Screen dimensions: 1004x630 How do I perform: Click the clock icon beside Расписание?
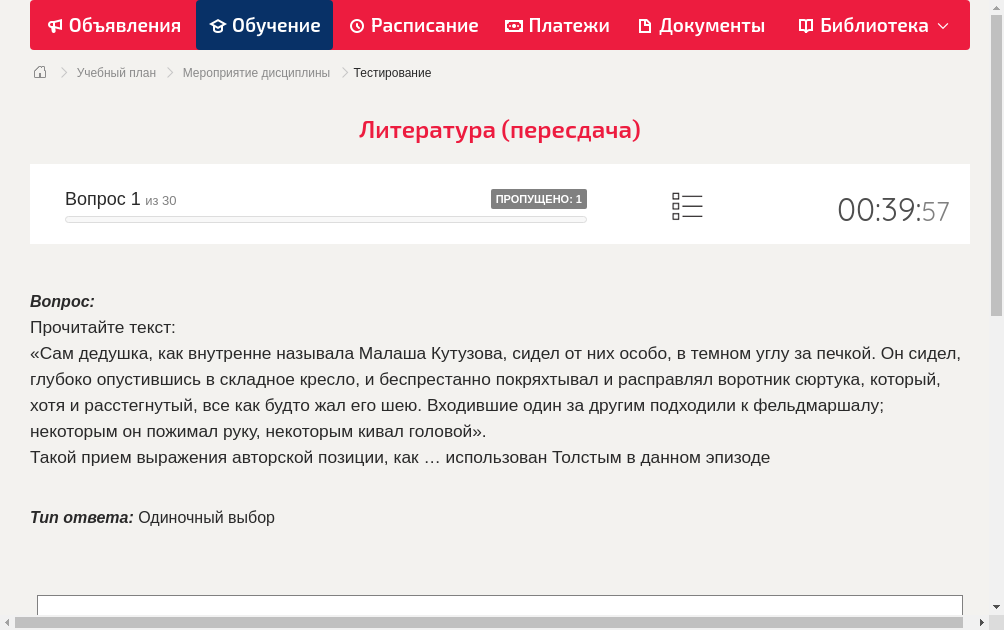tap(356, 25)
